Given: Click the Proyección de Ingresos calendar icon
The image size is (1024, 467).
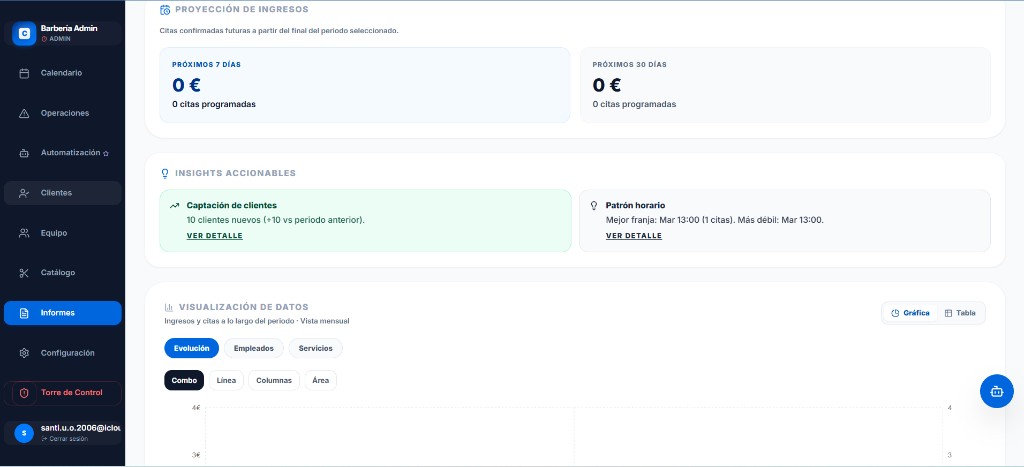Looking at the screenshot, I should 165,10.
